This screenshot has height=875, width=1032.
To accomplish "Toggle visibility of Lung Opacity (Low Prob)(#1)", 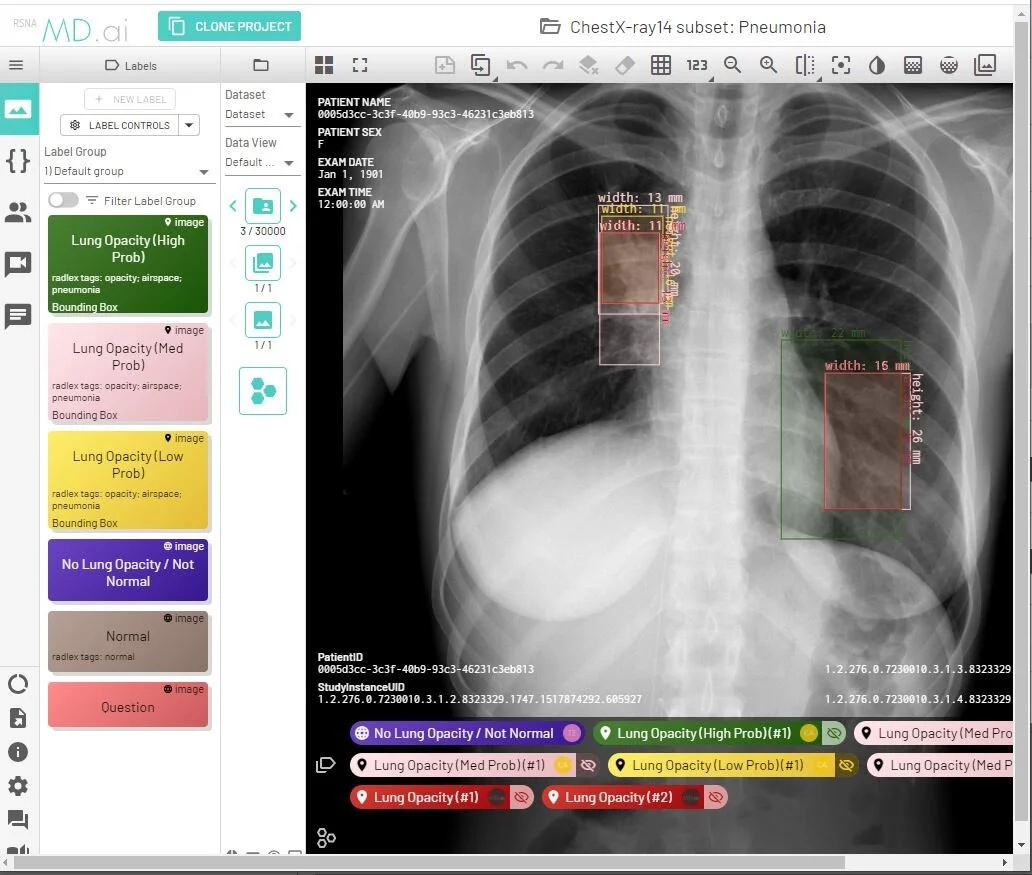I will pos(848,764).
